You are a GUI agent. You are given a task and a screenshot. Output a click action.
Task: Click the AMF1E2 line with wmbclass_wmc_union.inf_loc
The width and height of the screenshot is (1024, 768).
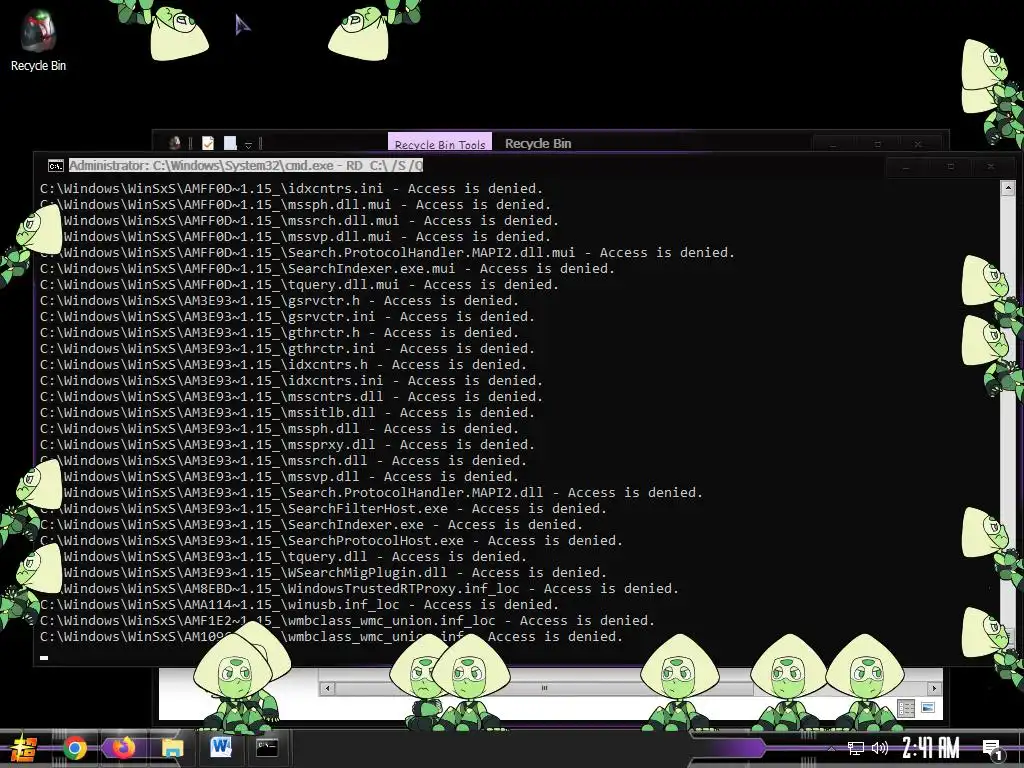(347, 620)
